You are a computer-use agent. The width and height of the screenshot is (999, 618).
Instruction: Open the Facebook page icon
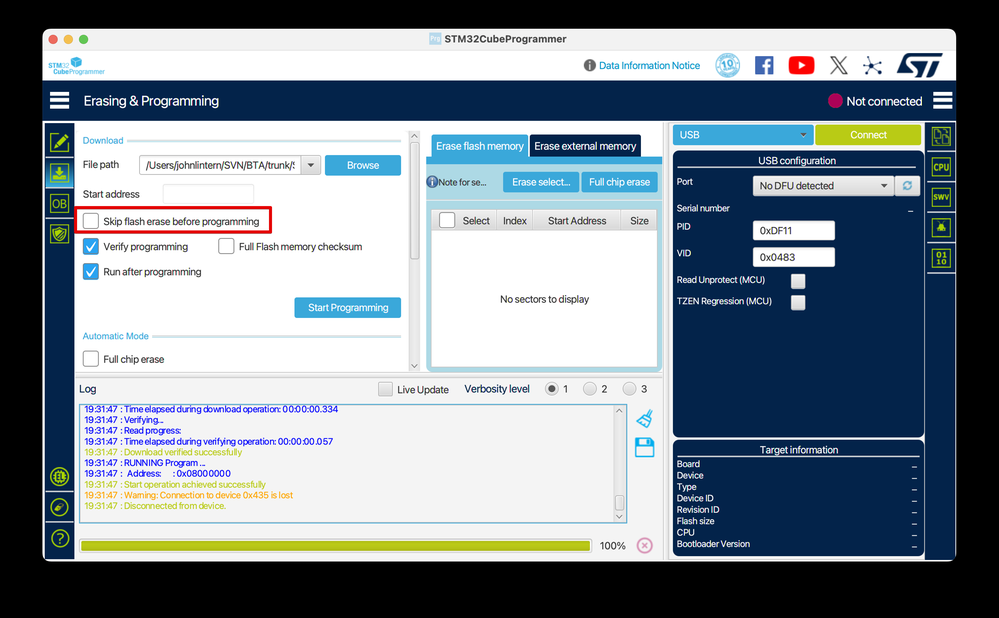[x=764, y=65]
